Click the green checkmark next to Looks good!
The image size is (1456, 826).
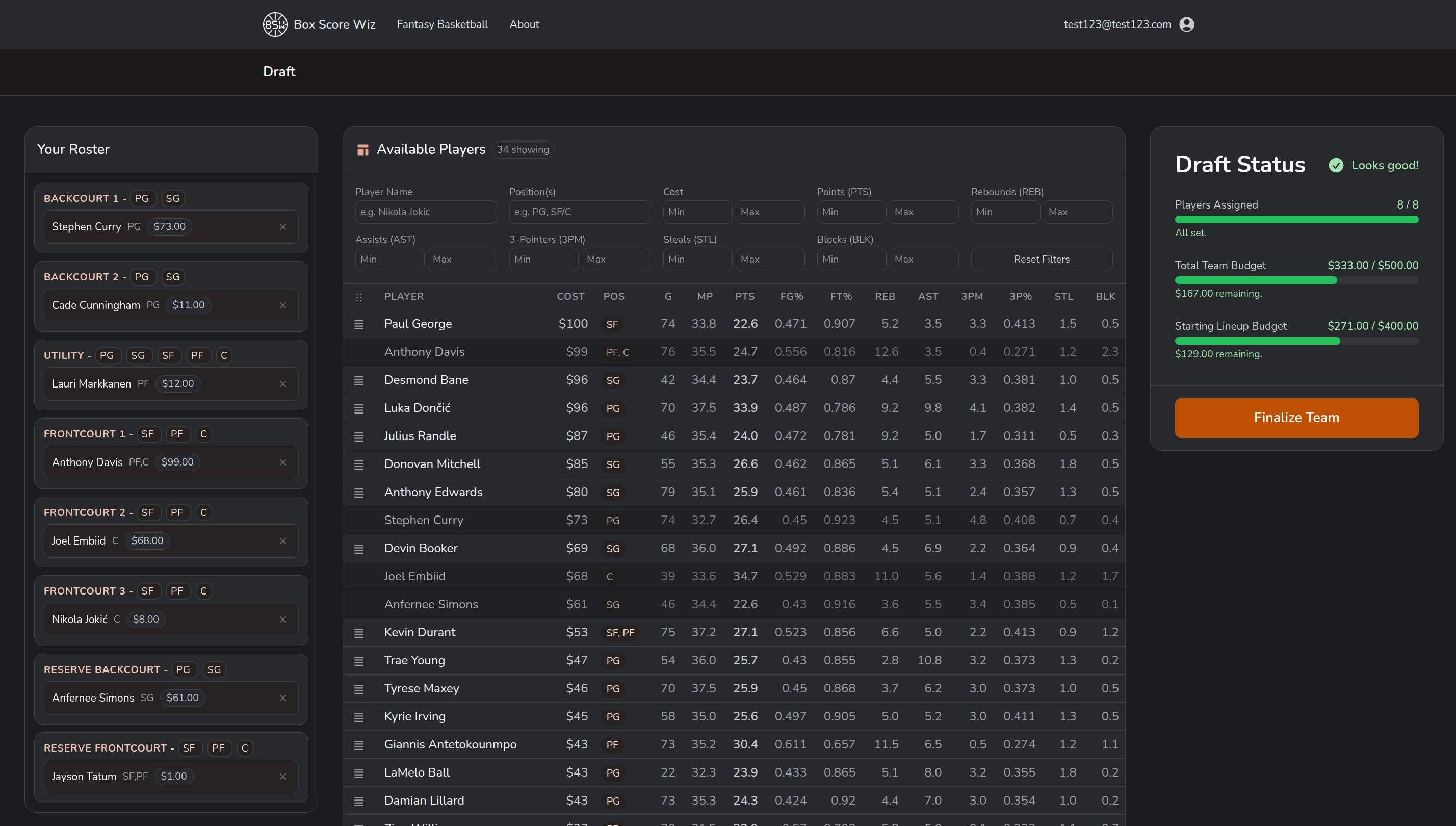(x=1336, y=165)
